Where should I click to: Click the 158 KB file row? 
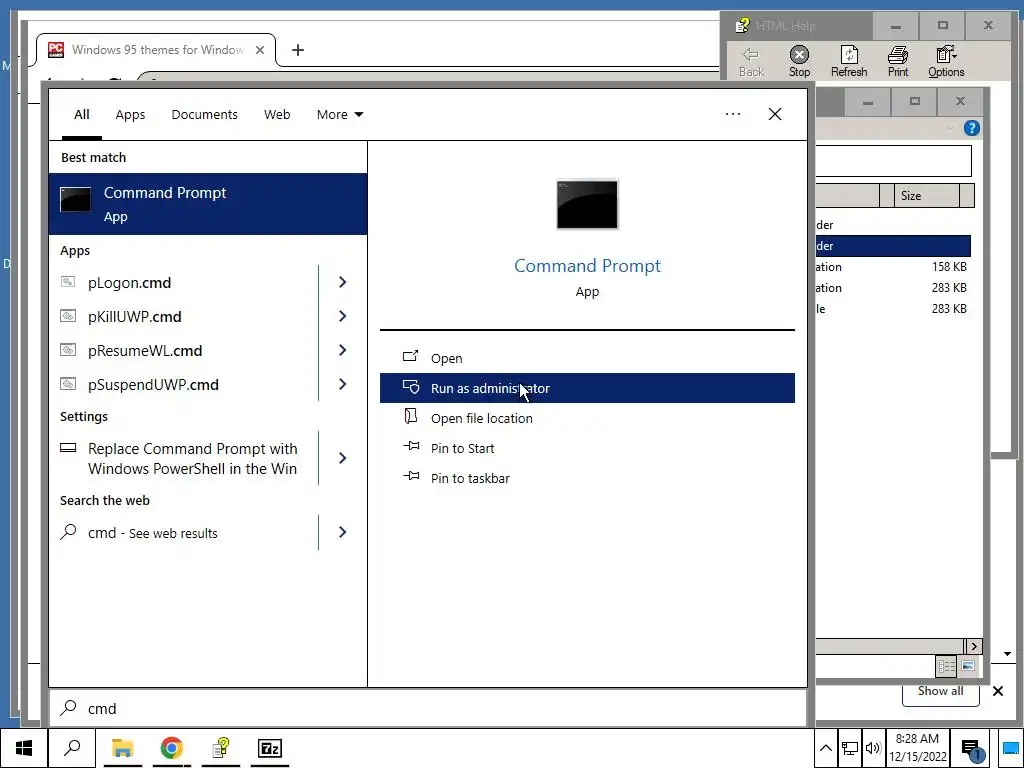[x=893, y=266]
